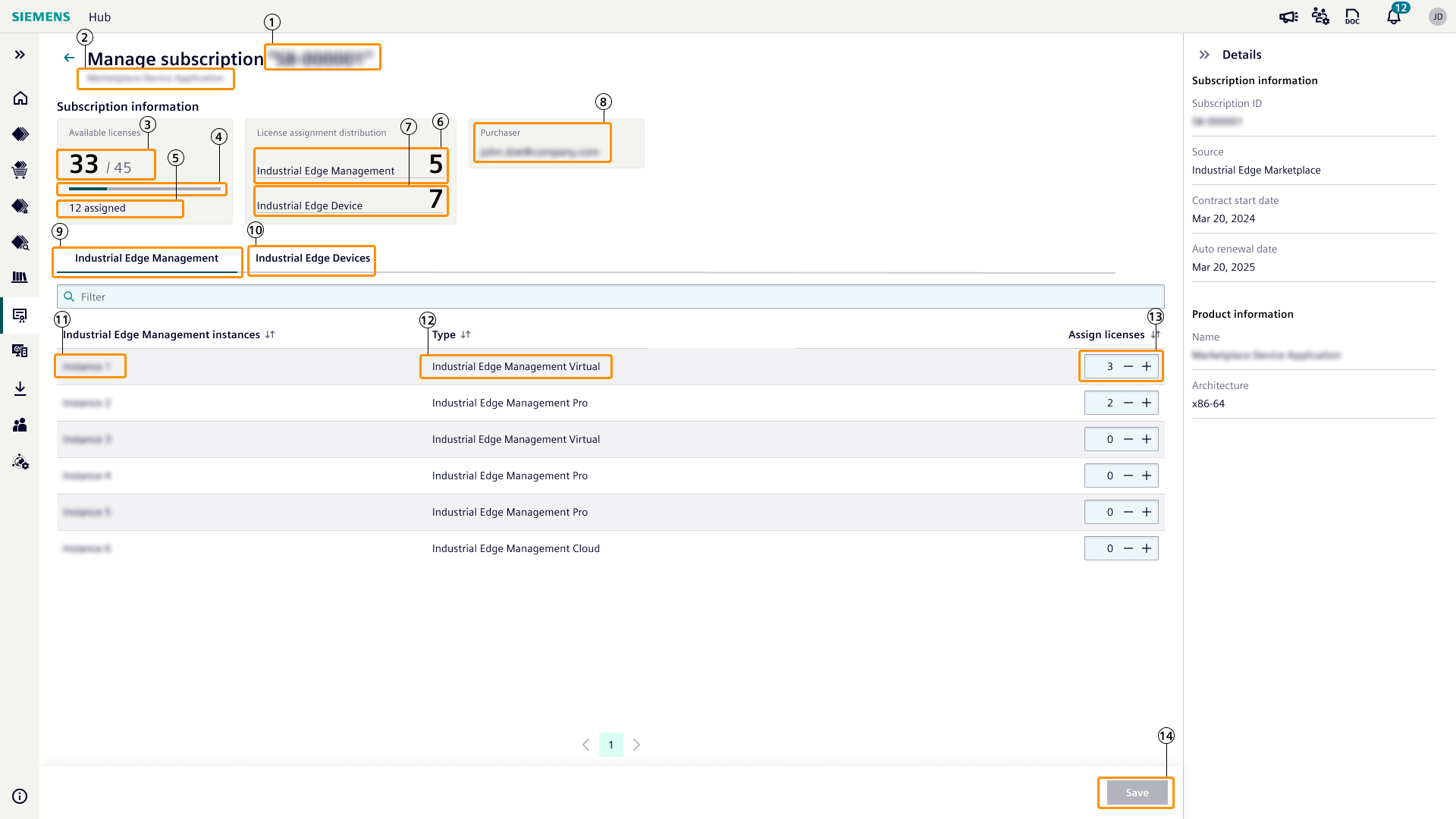Select the Industrial Edge Management tab
This screenshot has height=819, width=1456.
pos(146,259)
